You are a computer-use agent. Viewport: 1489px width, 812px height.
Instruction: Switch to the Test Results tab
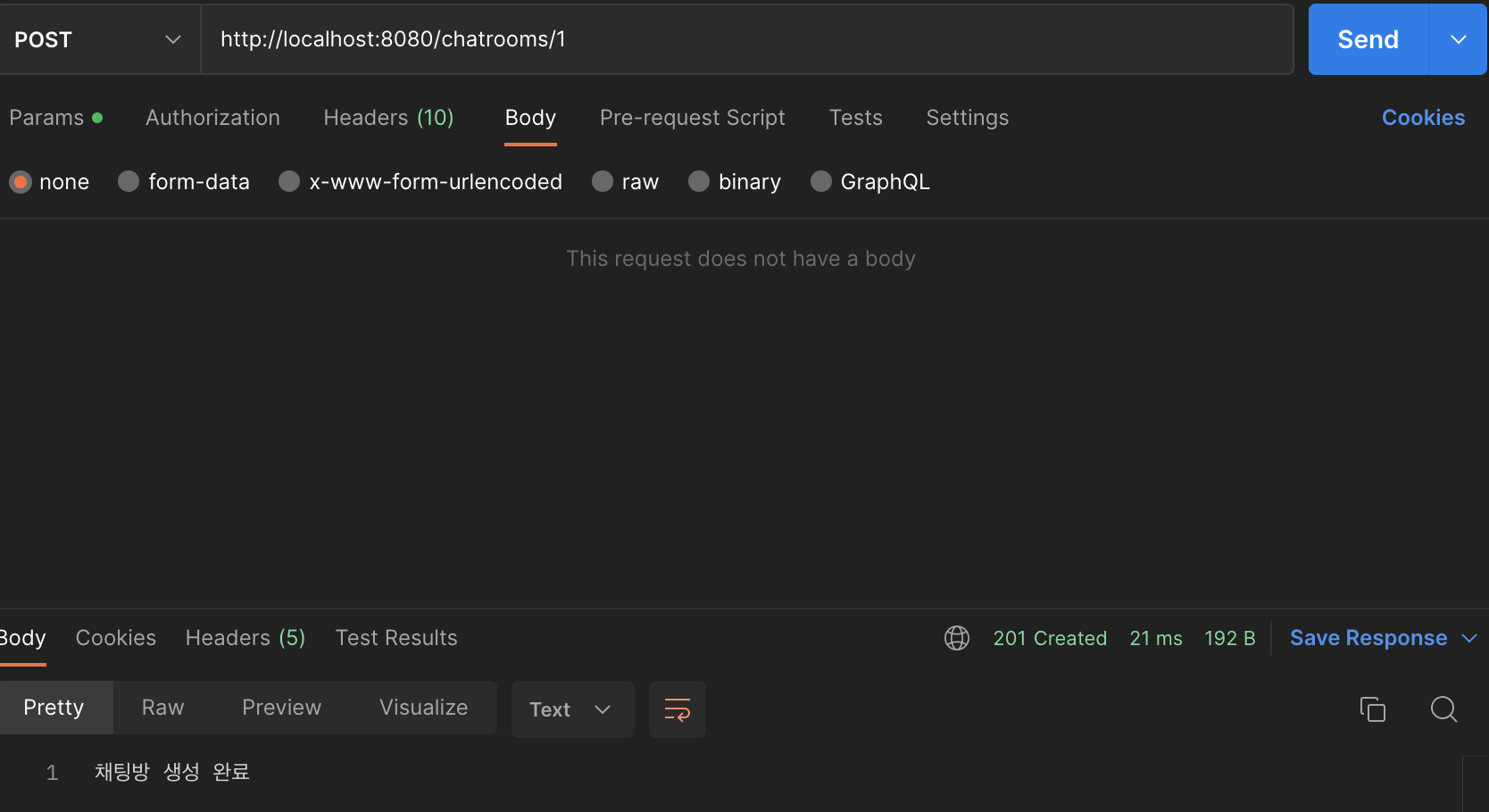coord(396,638)
